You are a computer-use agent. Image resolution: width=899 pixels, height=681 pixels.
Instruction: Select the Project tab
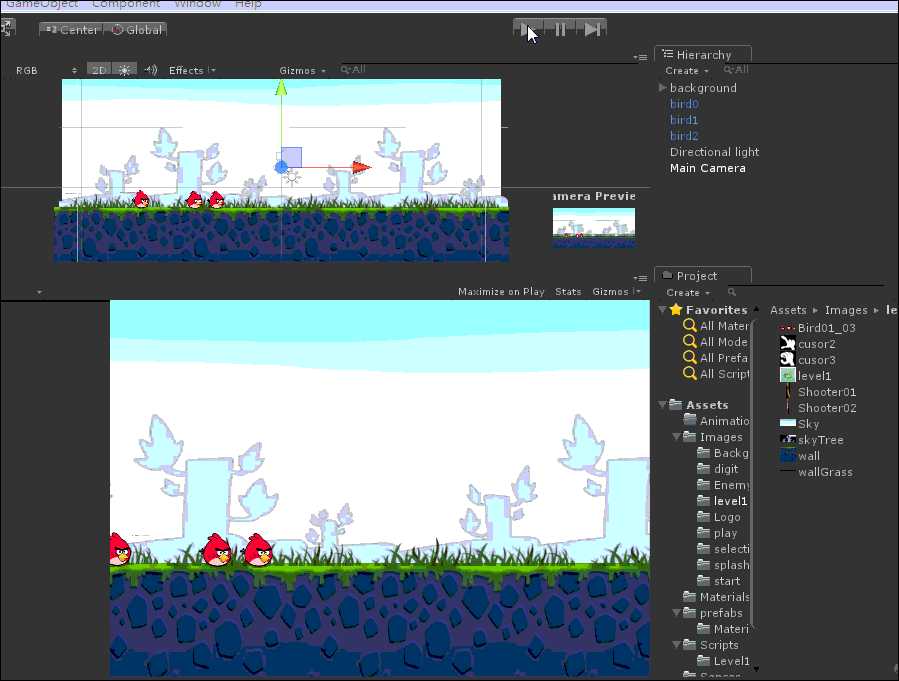point(703,276)
